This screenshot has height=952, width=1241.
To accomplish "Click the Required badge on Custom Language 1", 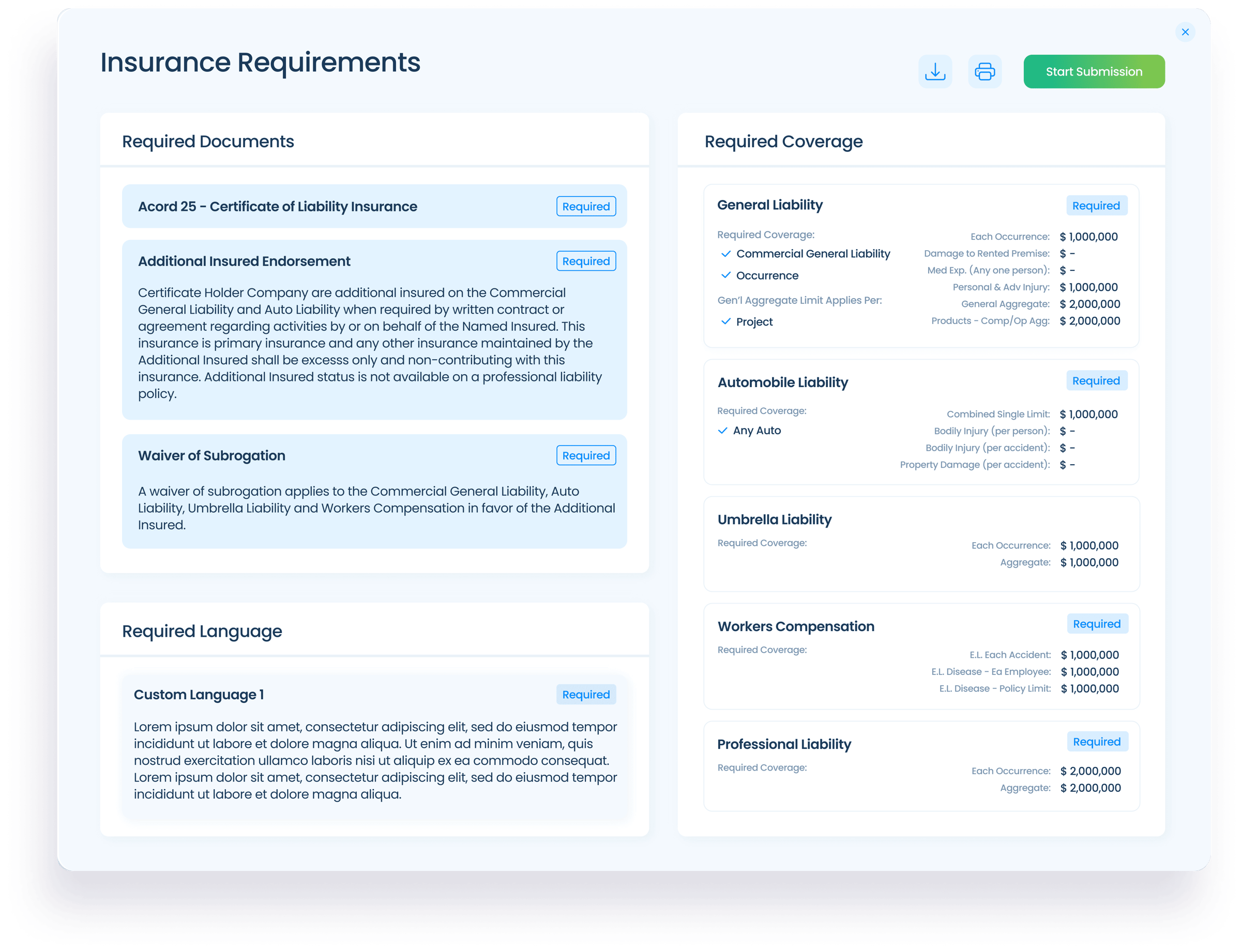I will 586,694.
